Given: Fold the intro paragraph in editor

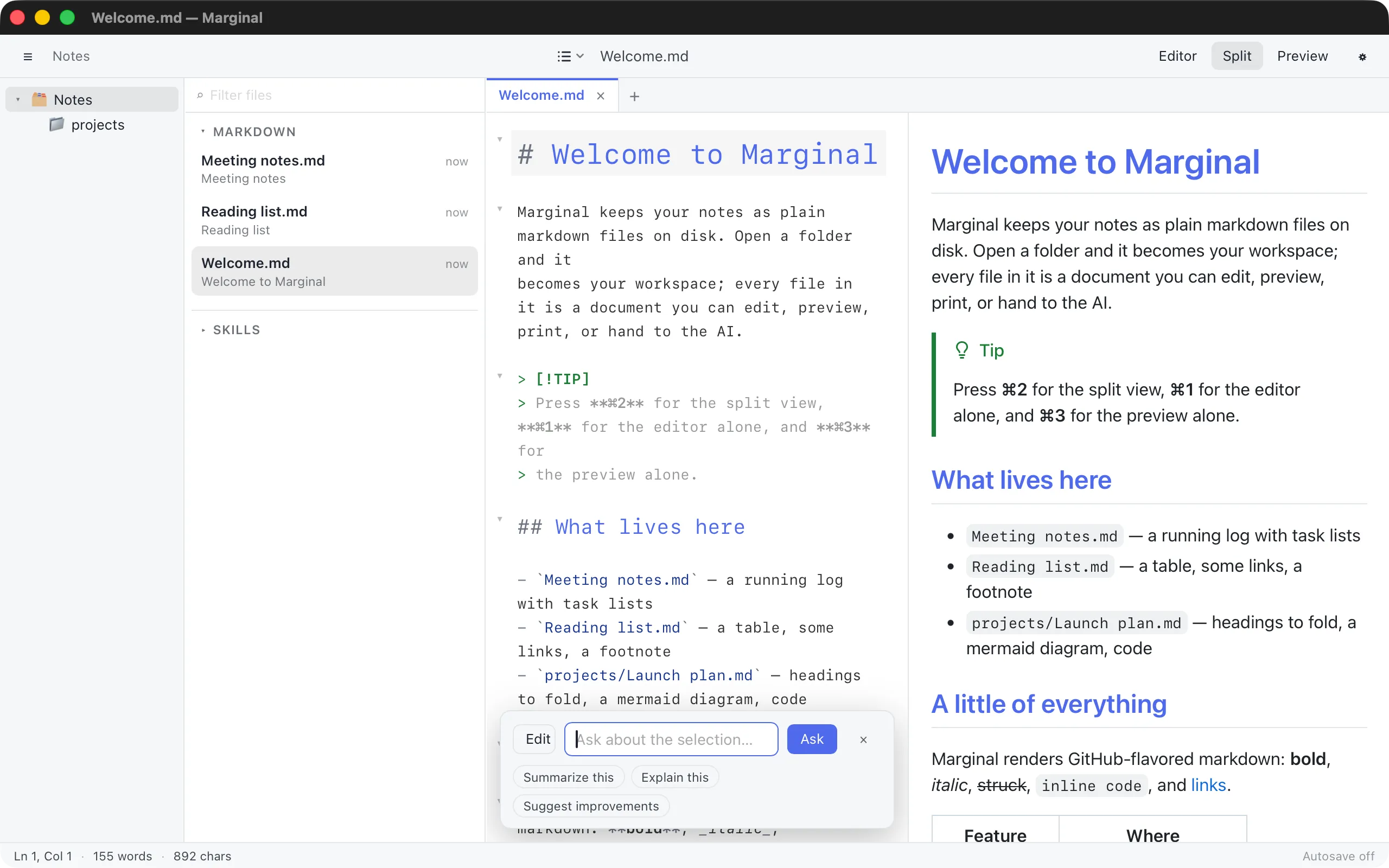Looking at the screenshot, I should [500, 209].
